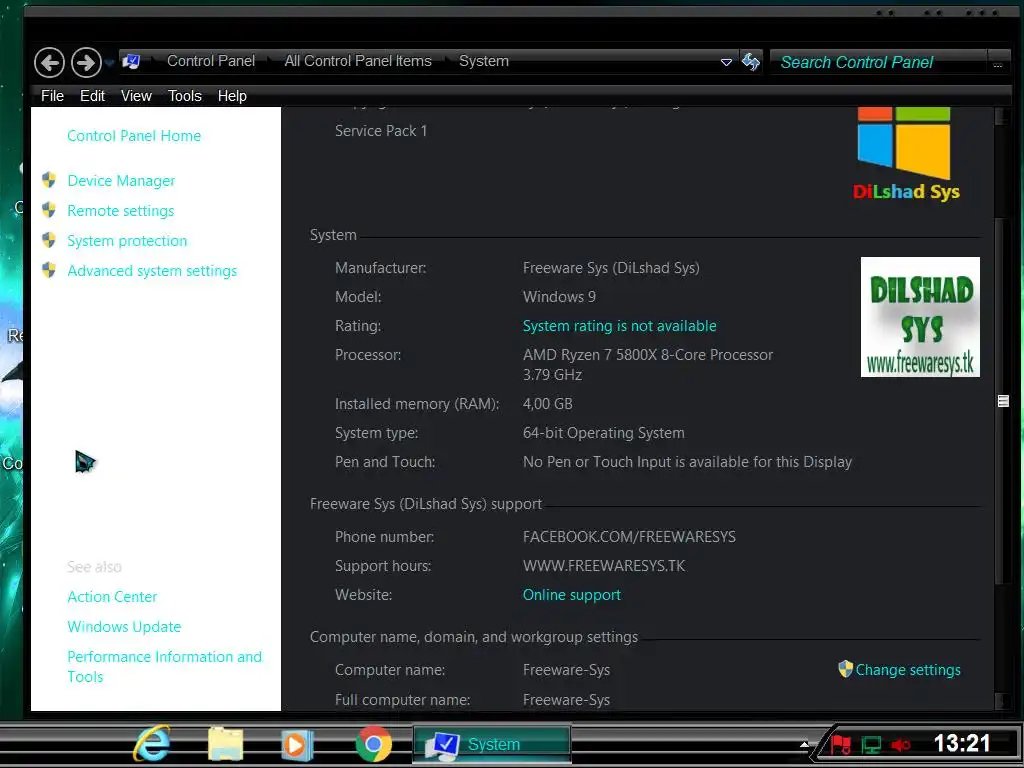
Task: Select All Control Panel Items breadcrumb
Action: (x=358, y=61)
